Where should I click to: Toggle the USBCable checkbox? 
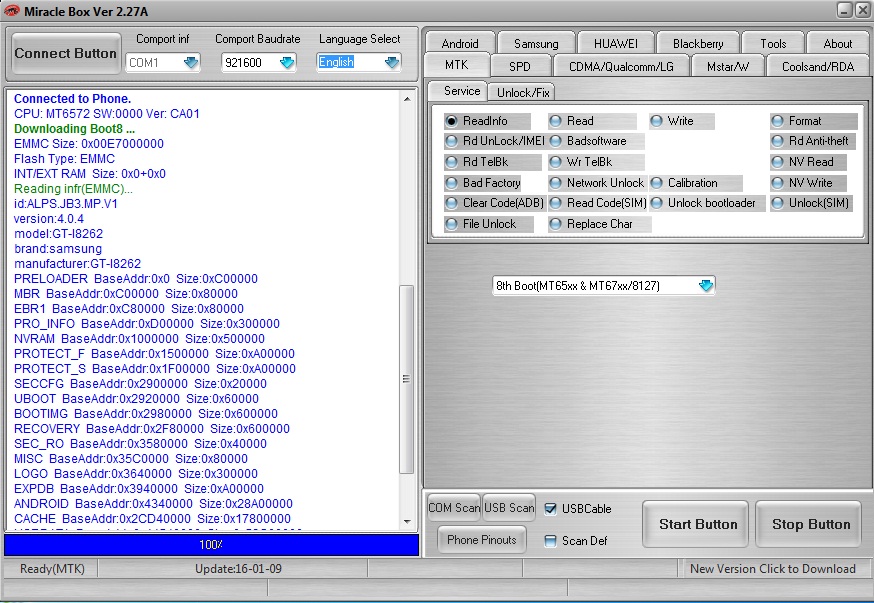[x=550, y=509]
